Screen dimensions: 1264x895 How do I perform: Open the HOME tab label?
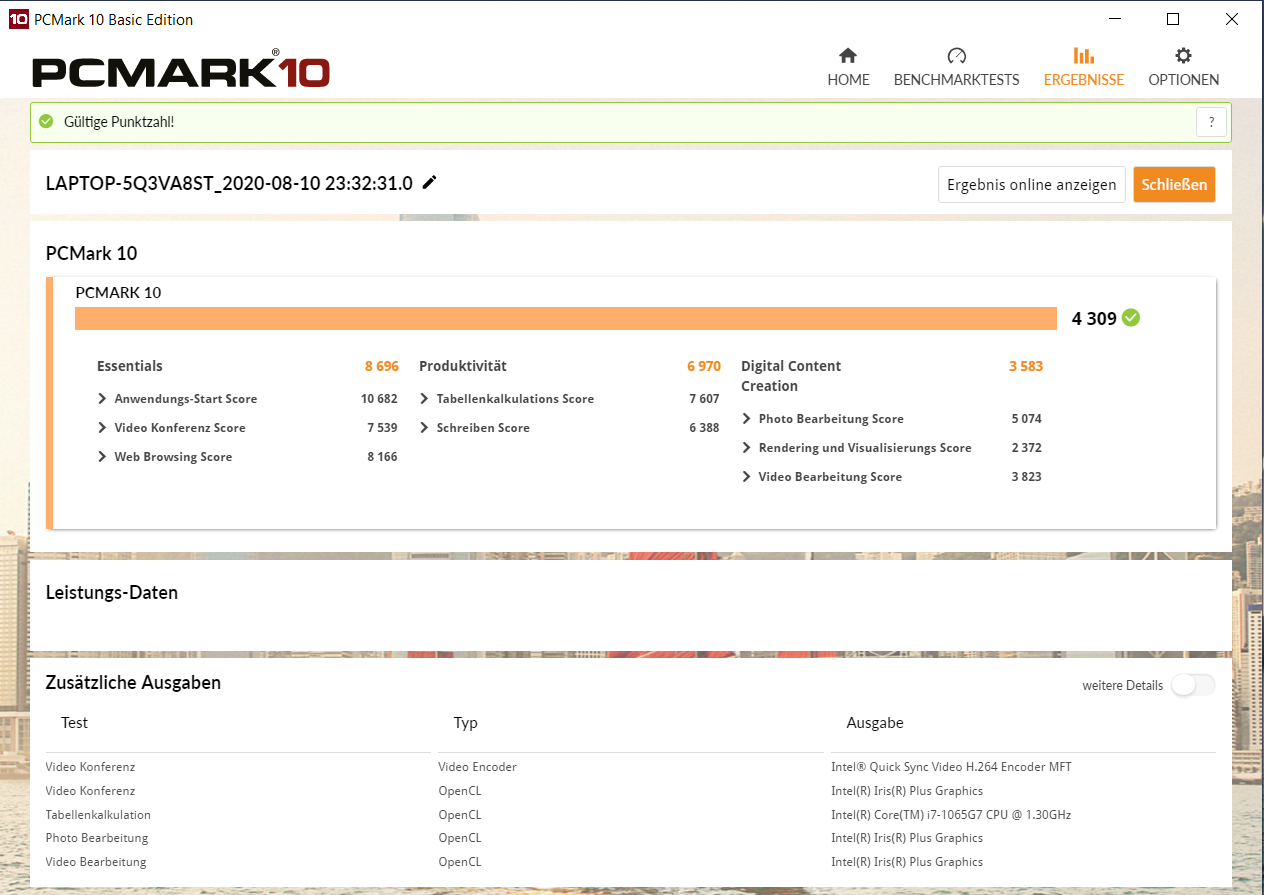click(x=848, y=80)
